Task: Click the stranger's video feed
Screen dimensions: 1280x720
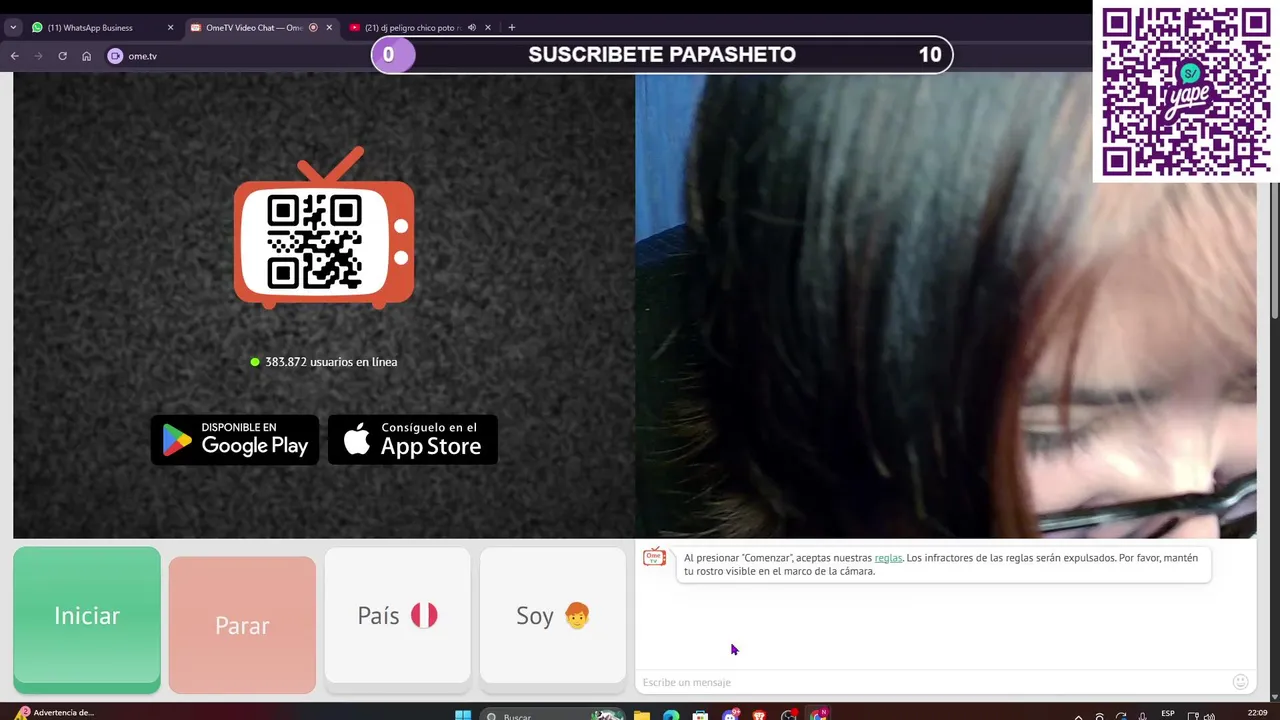Action: (x=946, y=305)
